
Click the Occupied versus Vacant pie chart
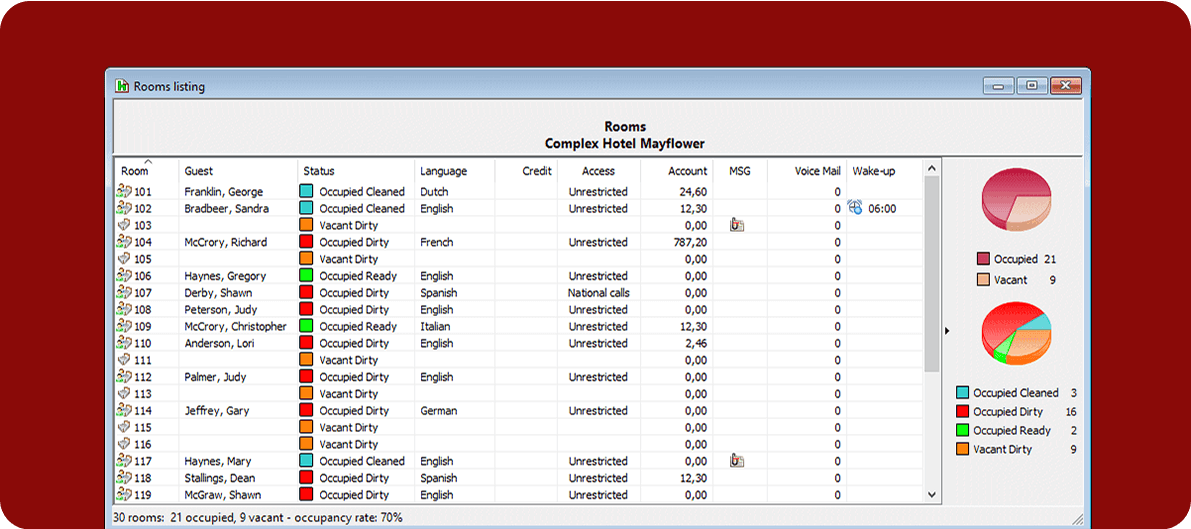tap(1016, 199)
